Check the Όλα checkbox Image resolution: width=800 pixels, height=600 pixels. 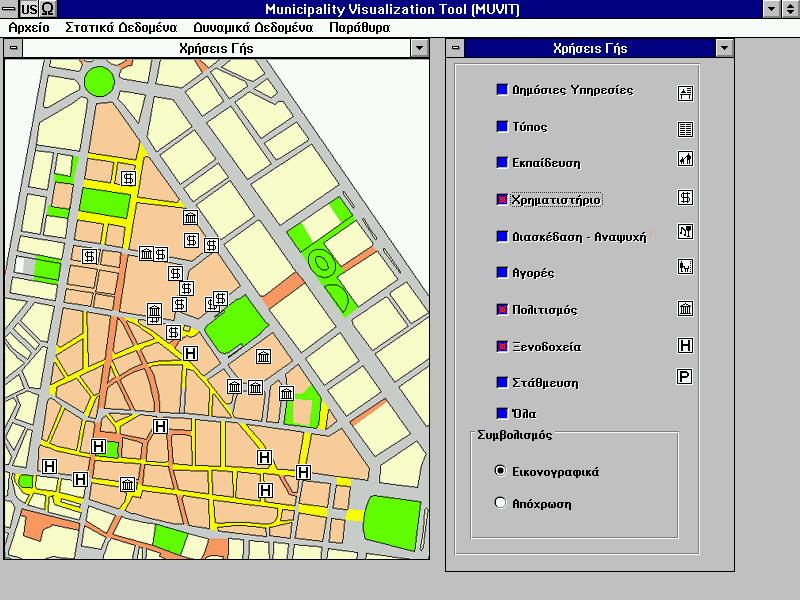click(502, 413)
